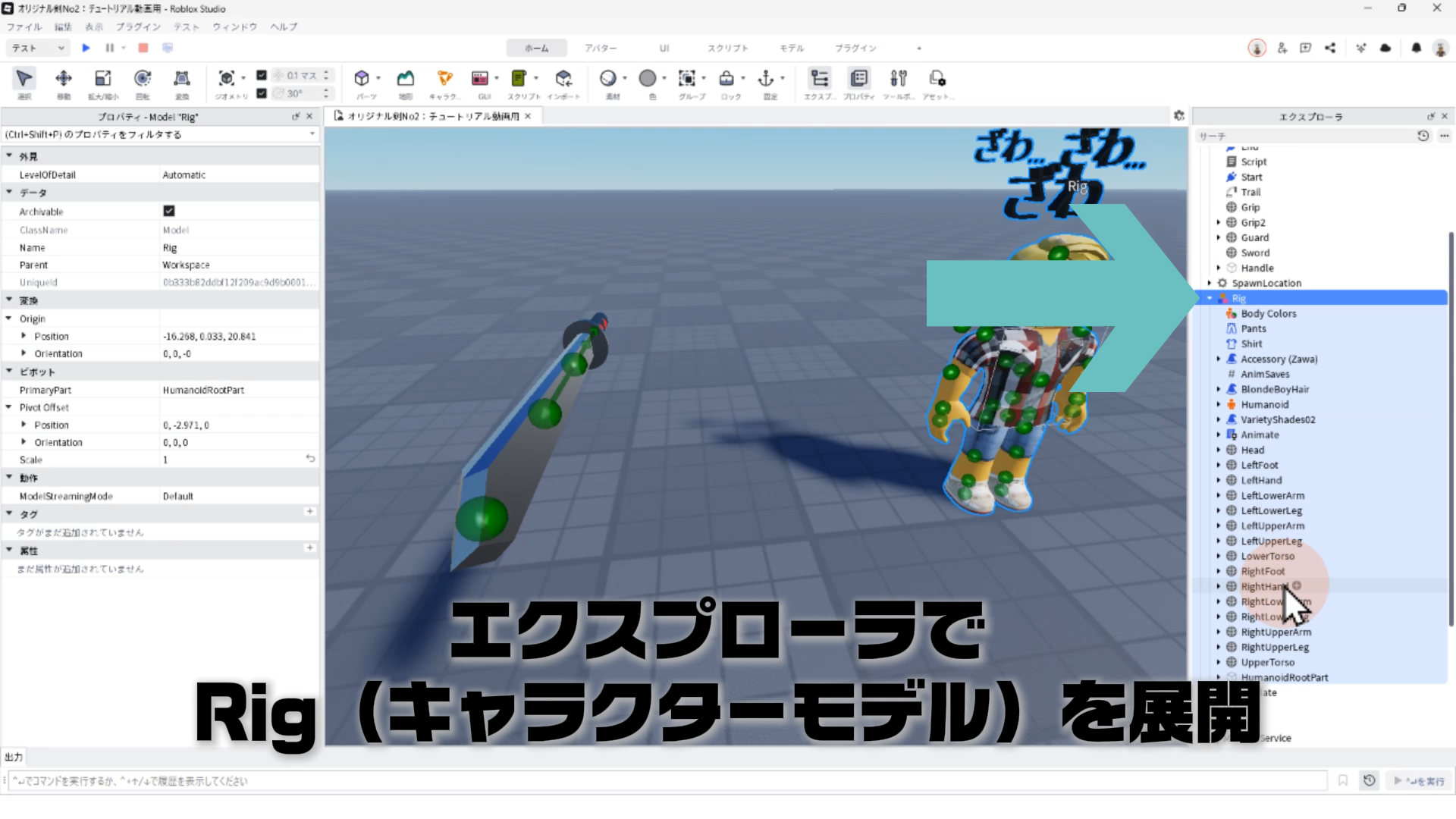1456x819 pixels.
Task: Click the Character tool icon
Action: tap(445, 78)
